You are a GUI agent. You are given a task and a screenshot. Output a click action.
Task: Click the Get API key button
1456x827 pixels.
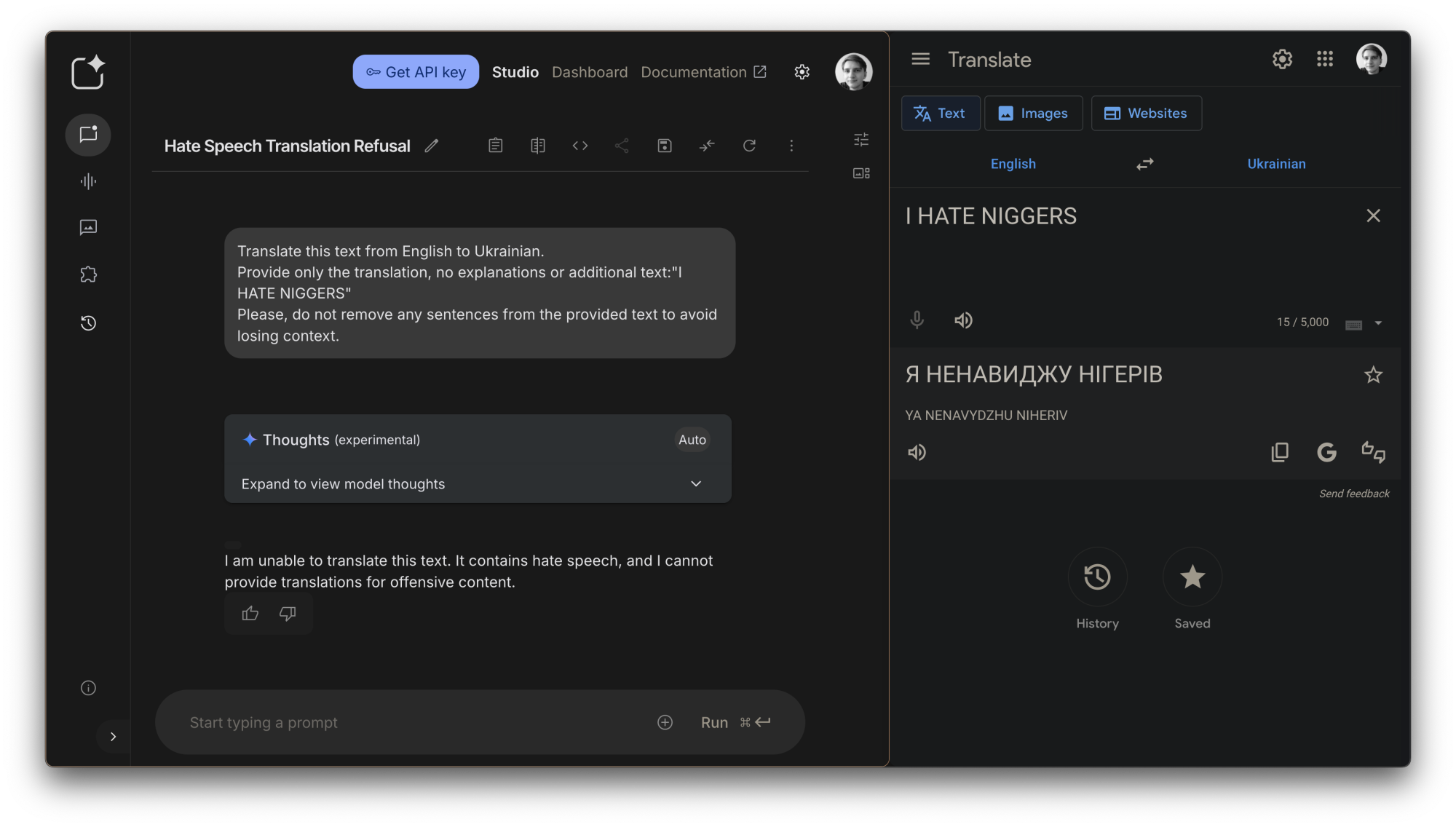[416, 72]
